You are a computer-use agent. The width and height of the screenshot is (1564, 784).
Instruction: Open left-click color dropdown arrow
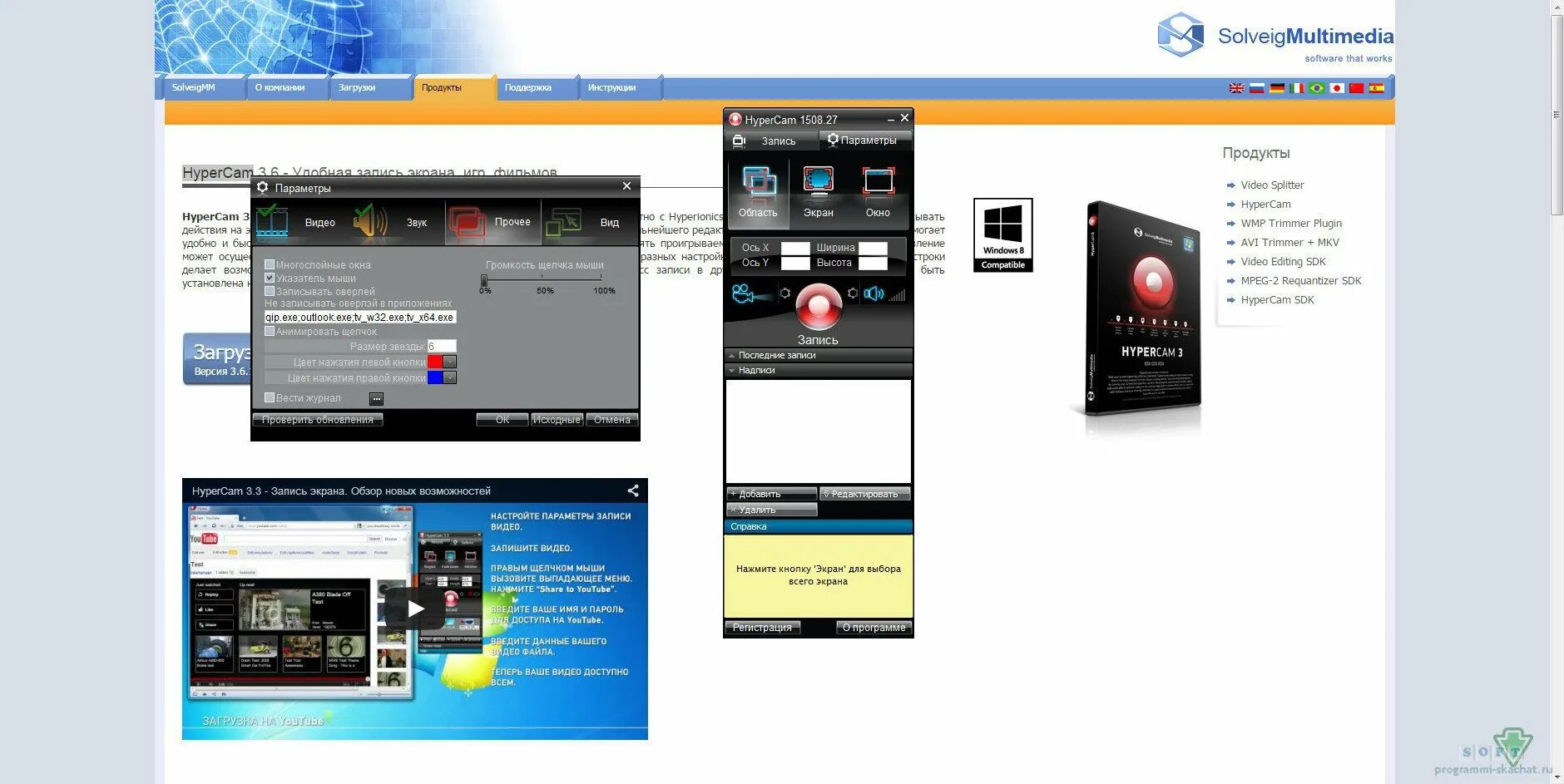[450, 362]
